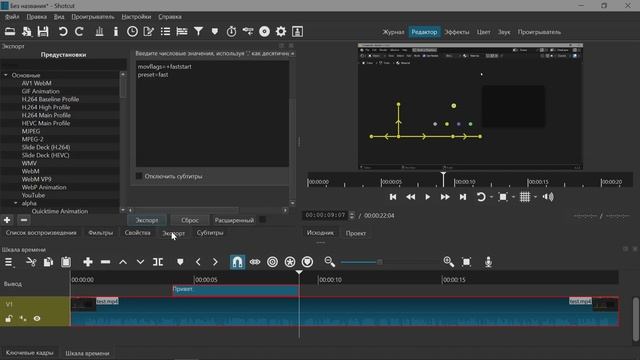
Task: Overwrite clip with down chevron icon
Action: pos(140,262)
